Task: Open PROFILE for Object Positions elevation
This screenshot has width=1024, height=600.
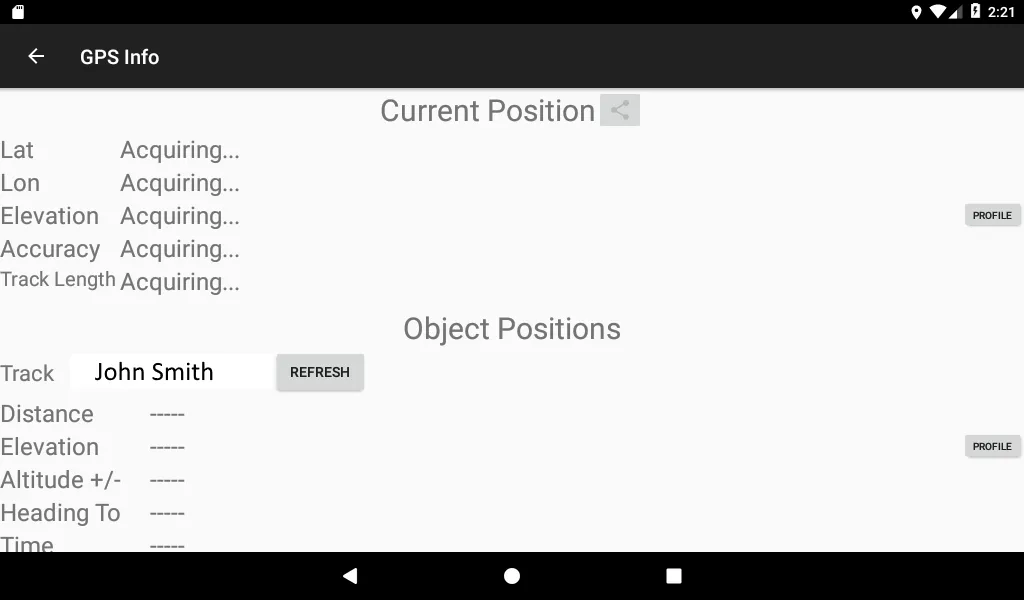Action: [x=992, y=446]
